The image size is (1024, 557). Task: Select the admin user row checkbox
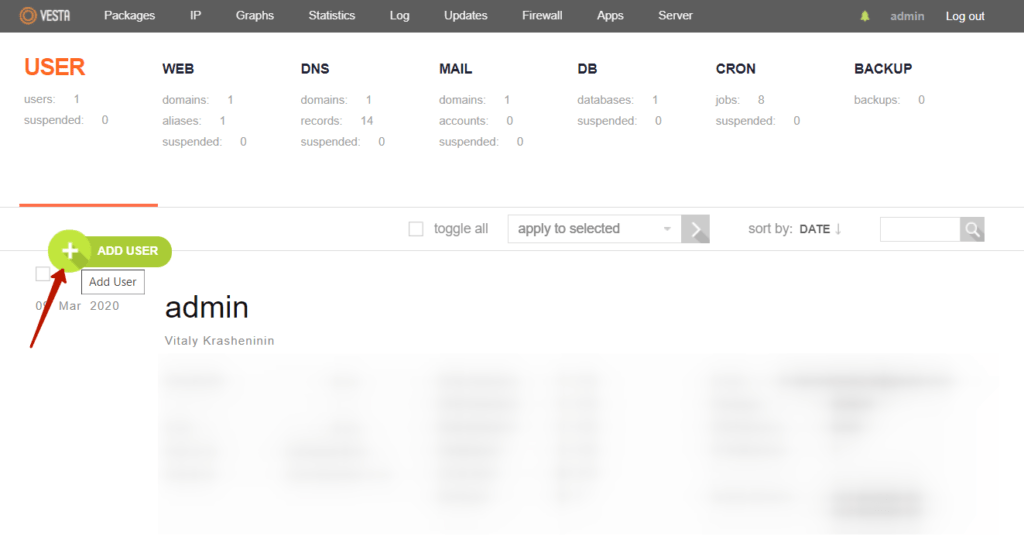(x=42, y=274)
